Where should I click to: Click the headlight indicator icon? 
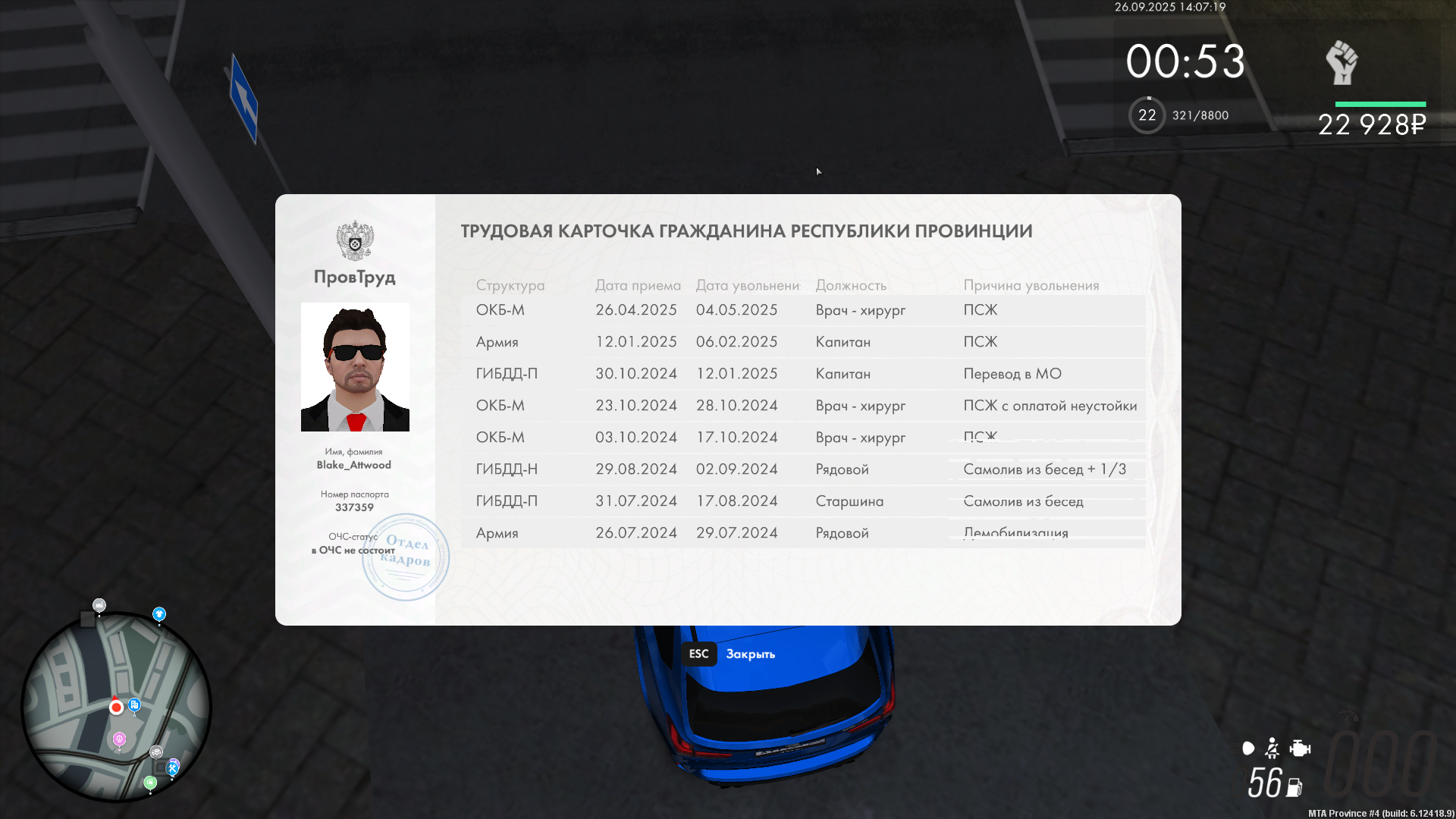1248,748
